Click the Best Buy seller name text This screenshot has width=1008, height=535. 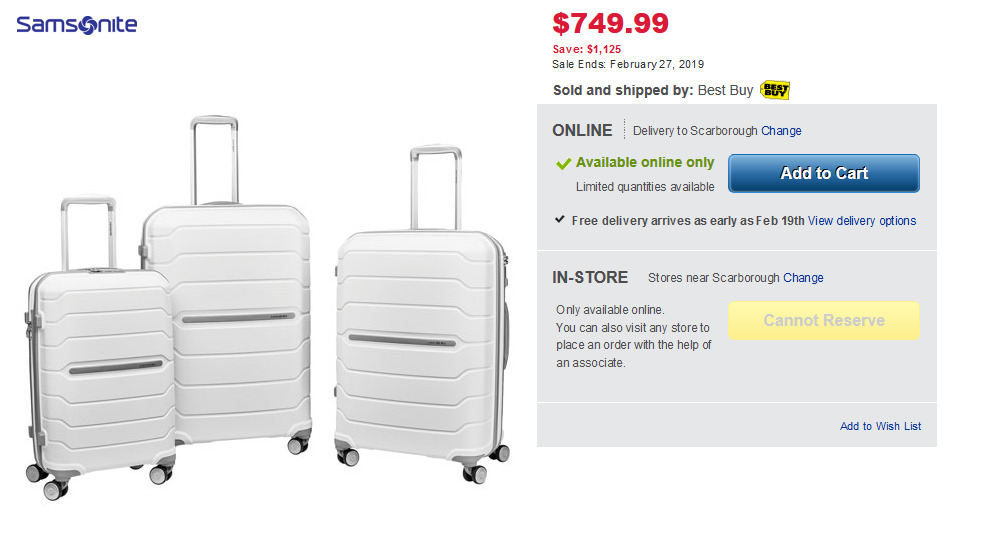click(725, 90)
